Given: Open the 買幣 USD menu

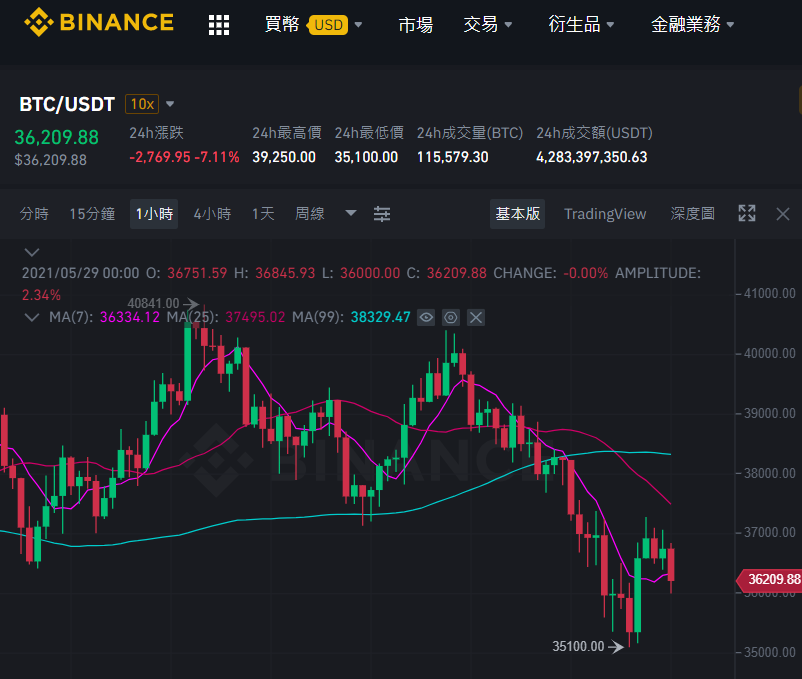Looking at the screenshot, I should (313, 24).
